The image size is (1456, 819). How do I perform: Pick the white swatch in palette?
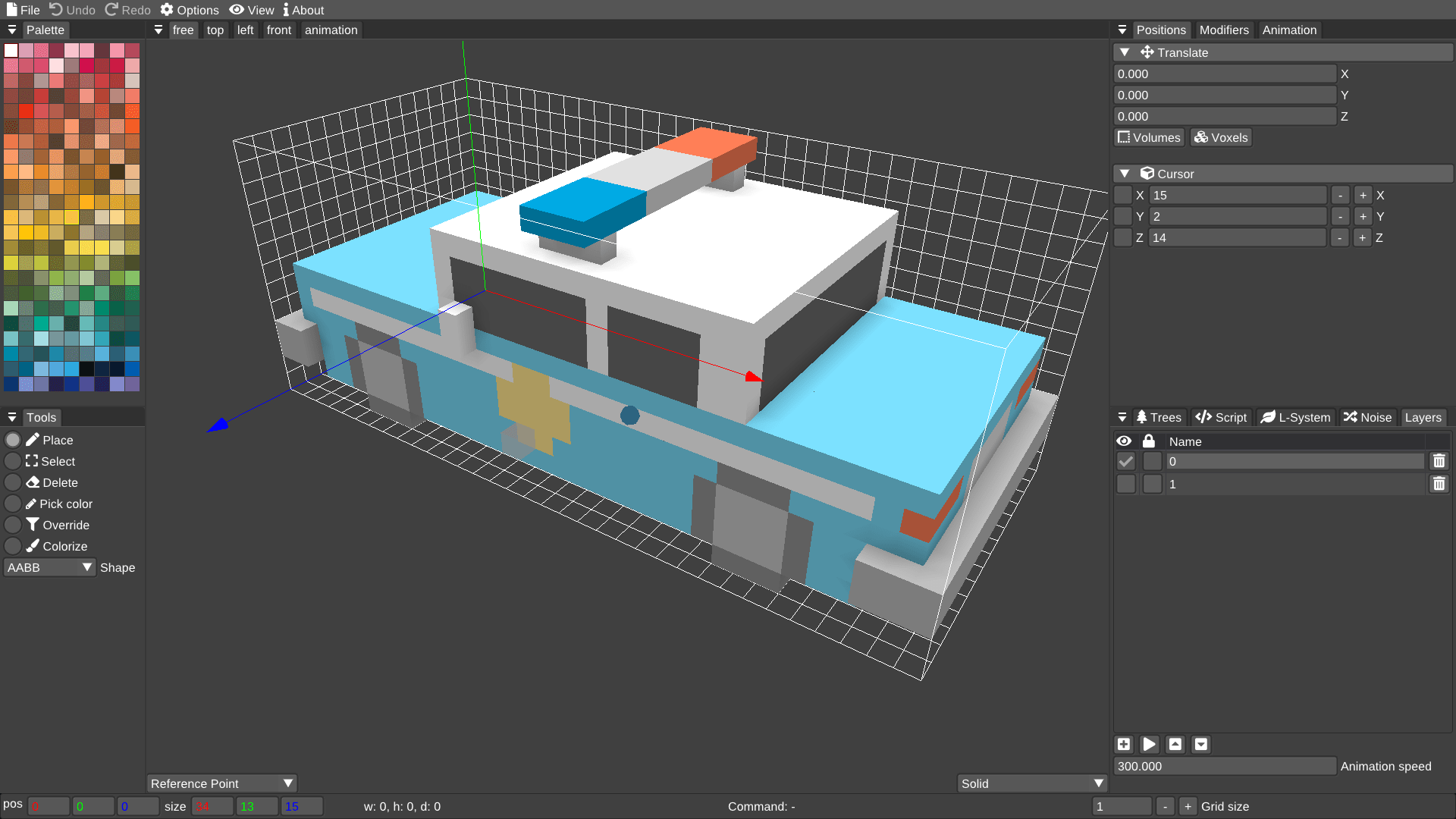coord(11,50)
